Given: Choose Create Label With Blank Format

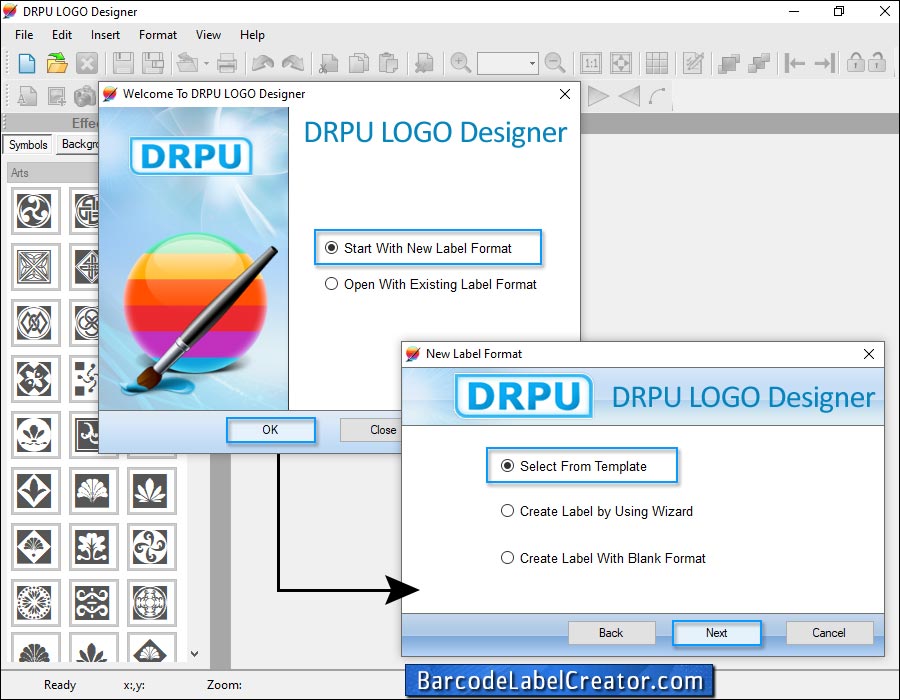Looking at the screenshot, I should [603, 558].
